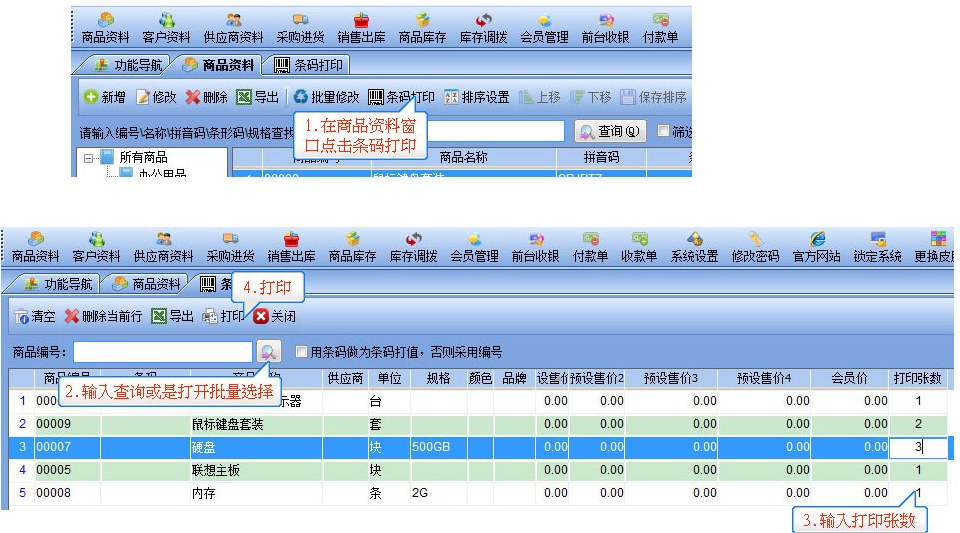Click 导出 in the upper window's toolbar
Image resolution: width=960 pixels, height=533 pixels.
point(258,97)
